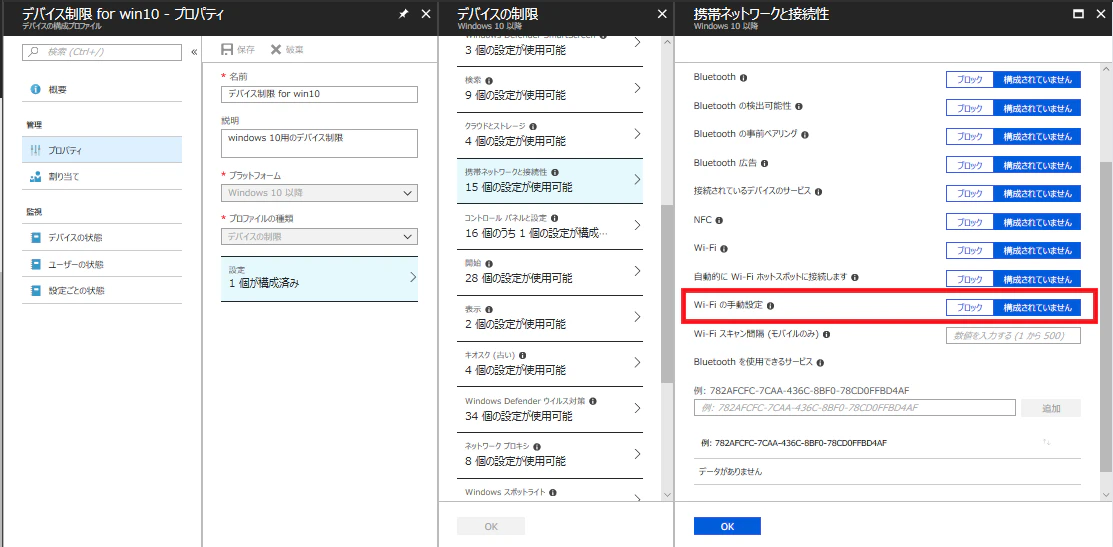The height and width of the screenshot is (547, 1113).
Task: Close the デバイスの制限 blade
Action: [x=661, y=13]
